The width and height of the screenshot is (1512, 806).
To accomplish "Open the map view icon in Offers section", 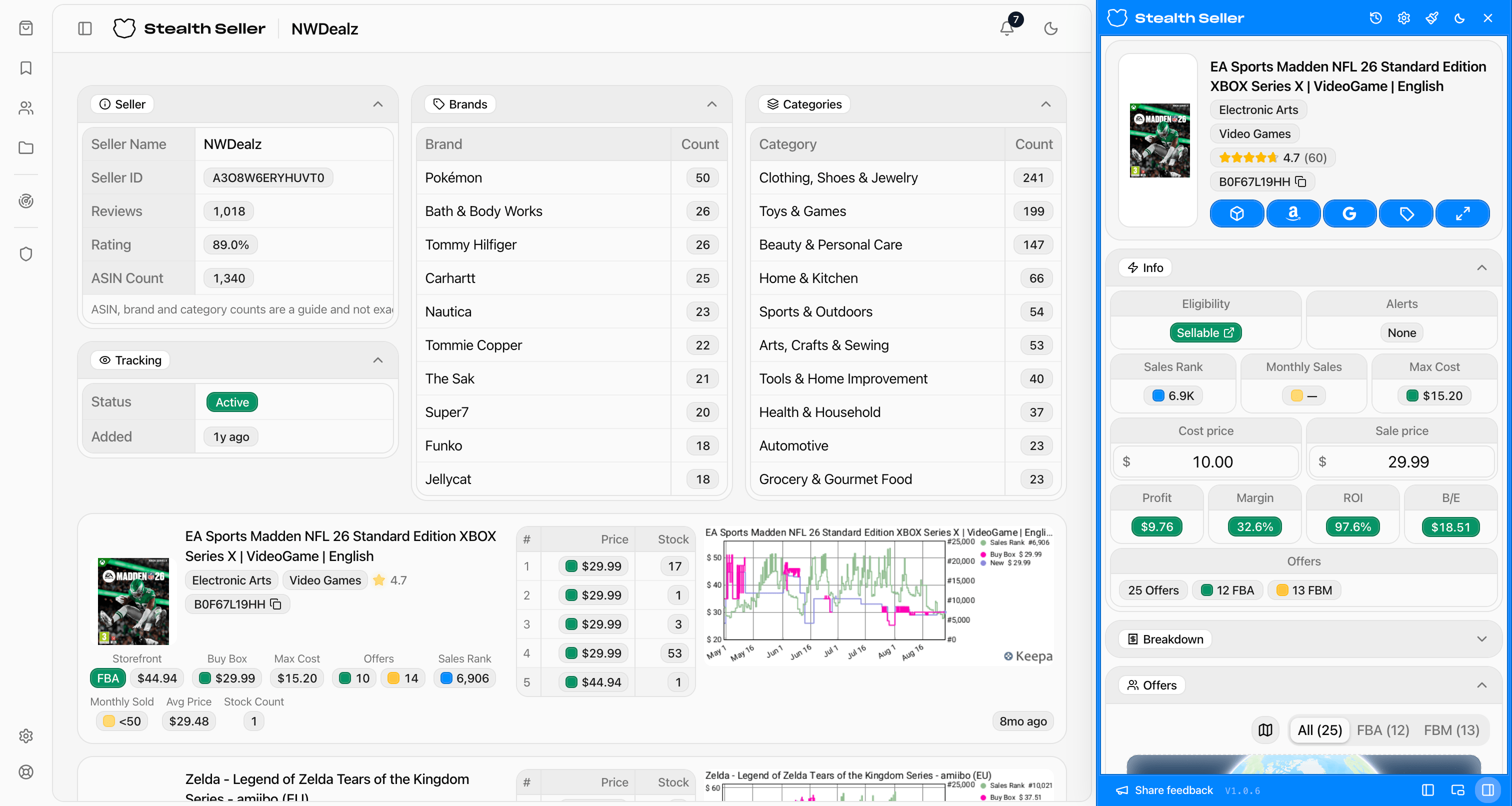I will (1265, 730).
